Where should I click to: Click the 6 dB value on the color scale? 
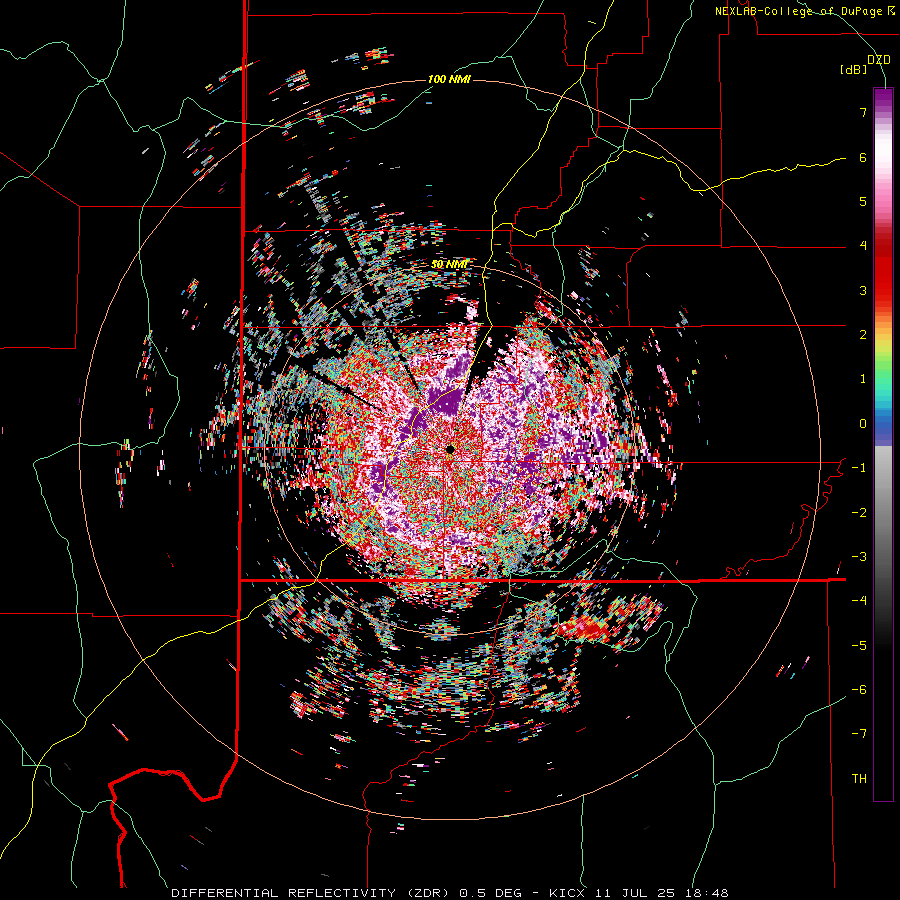863,157
